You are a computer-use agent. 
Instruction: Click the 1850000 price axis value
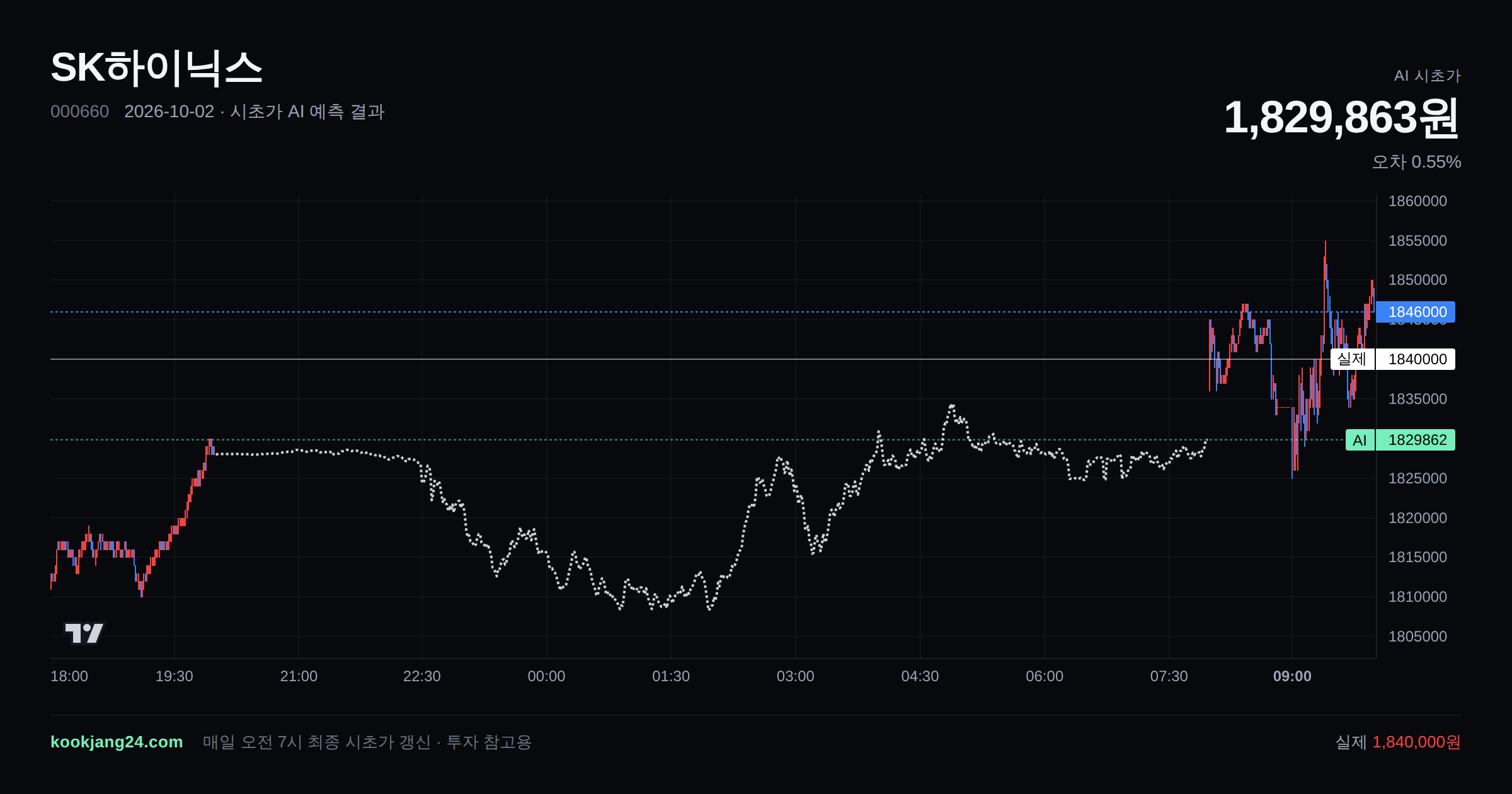coord(1417,280)
